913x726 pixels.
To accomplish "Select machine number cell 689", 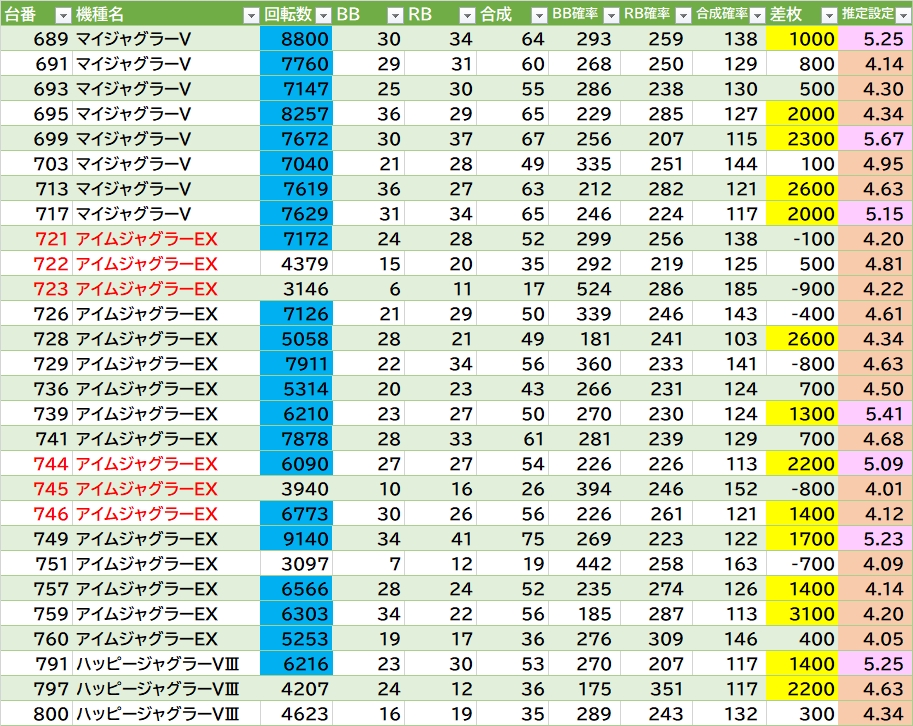I will (x=37, y=39).
